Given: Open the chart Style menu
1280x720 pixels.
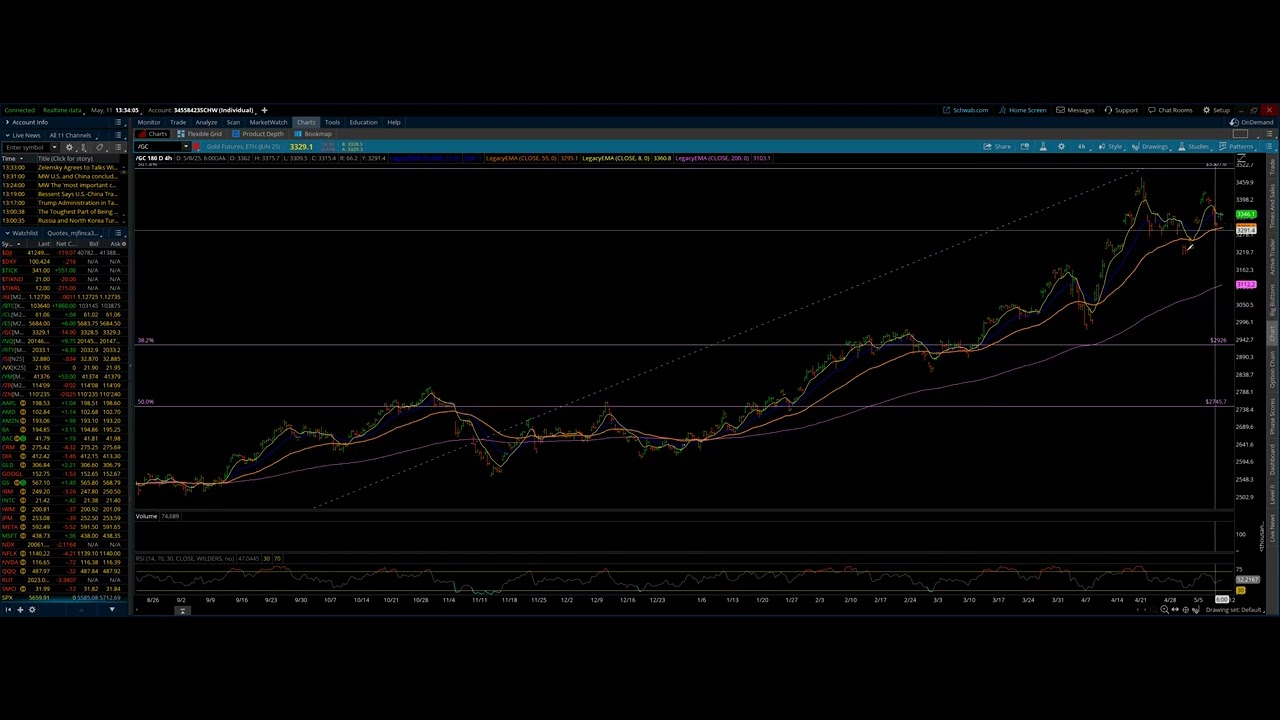Looking at the screenshot, I should click(1110, 147).
